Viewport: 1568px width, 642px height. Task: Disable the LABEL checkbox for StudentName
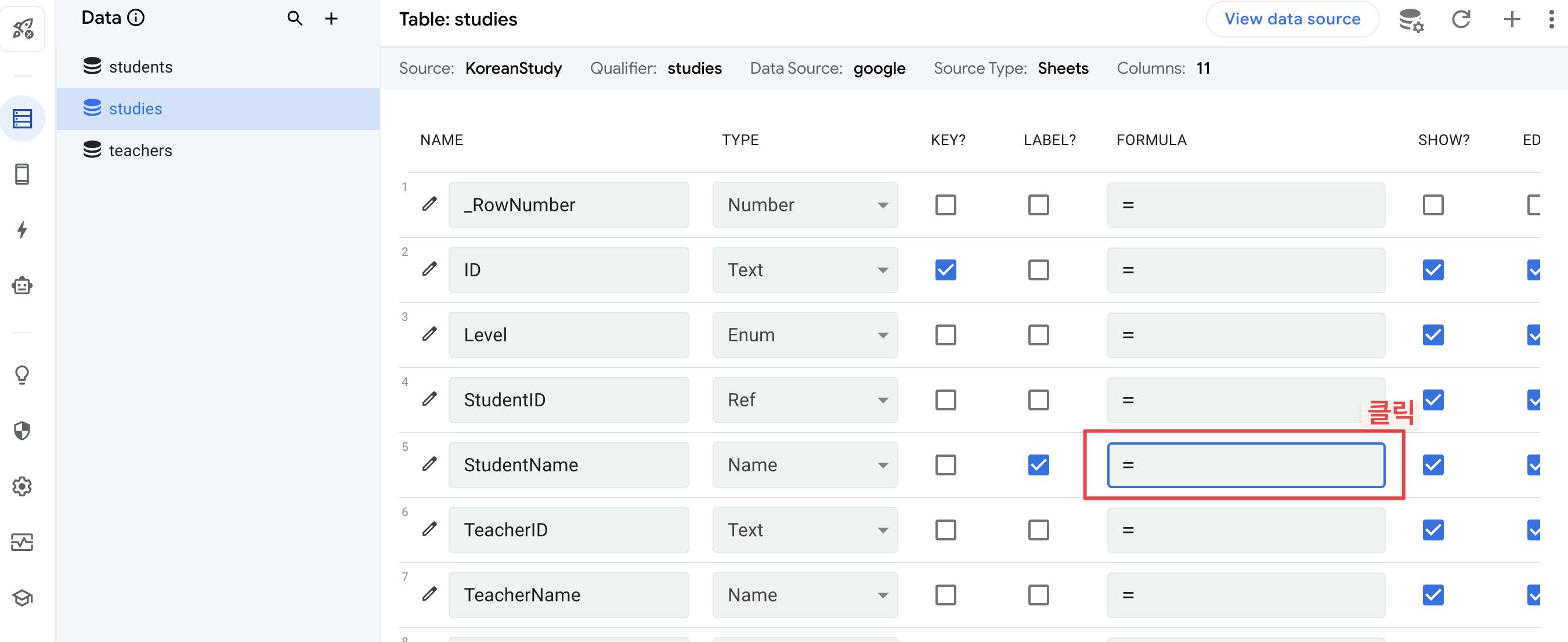coord(1038,465)
